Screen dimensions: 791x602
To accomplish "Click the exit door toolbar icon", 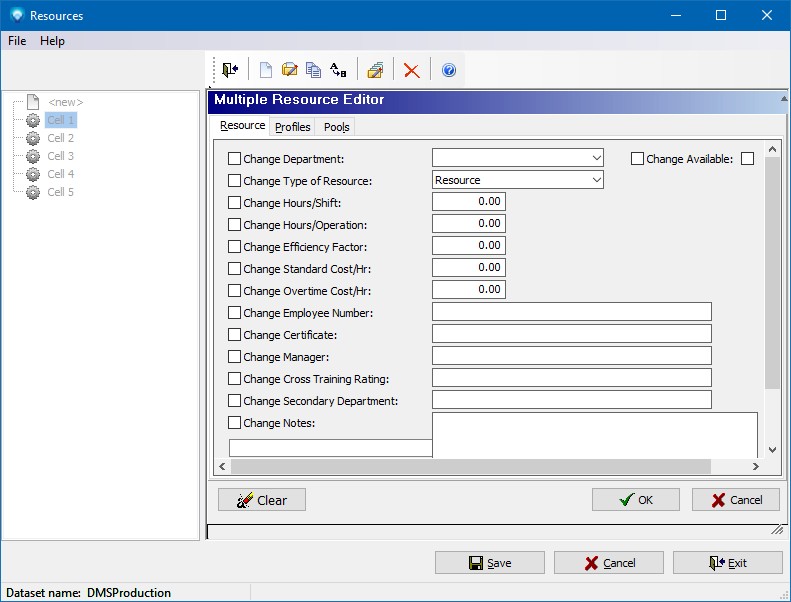I will pyautogui.click(x=231, y=70).
